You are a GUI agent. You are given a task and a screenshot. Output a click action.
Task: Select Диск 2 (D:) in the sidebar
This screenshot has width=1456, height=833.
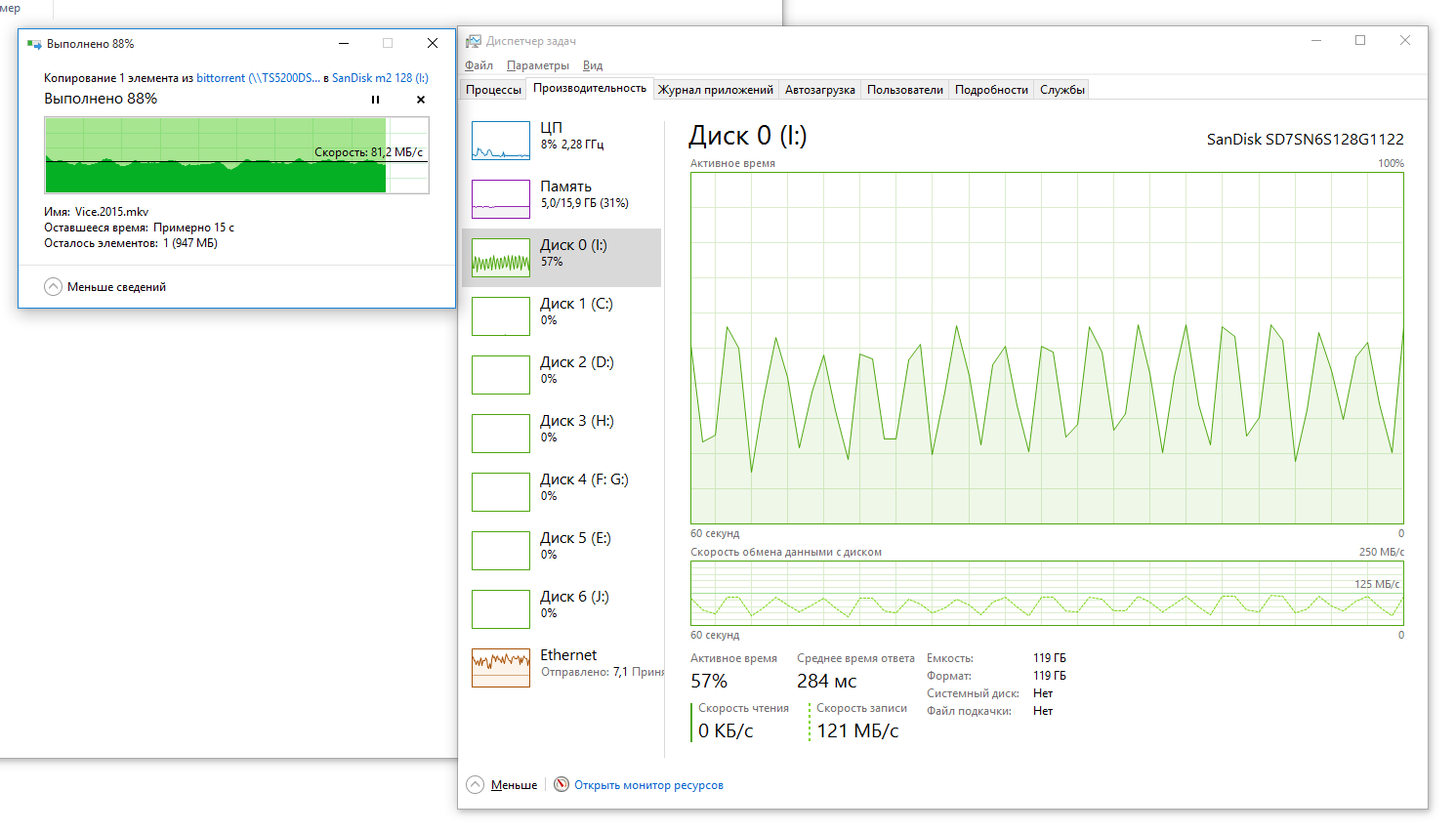click(562, 375)
